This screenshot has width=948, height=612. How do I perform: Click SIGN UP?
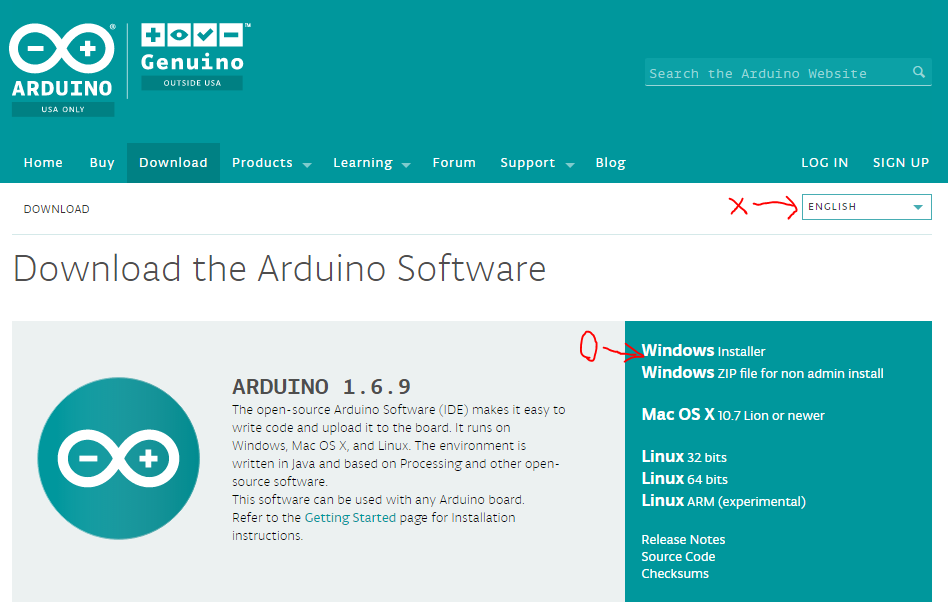pyautogui.click(x=901, y=163)
